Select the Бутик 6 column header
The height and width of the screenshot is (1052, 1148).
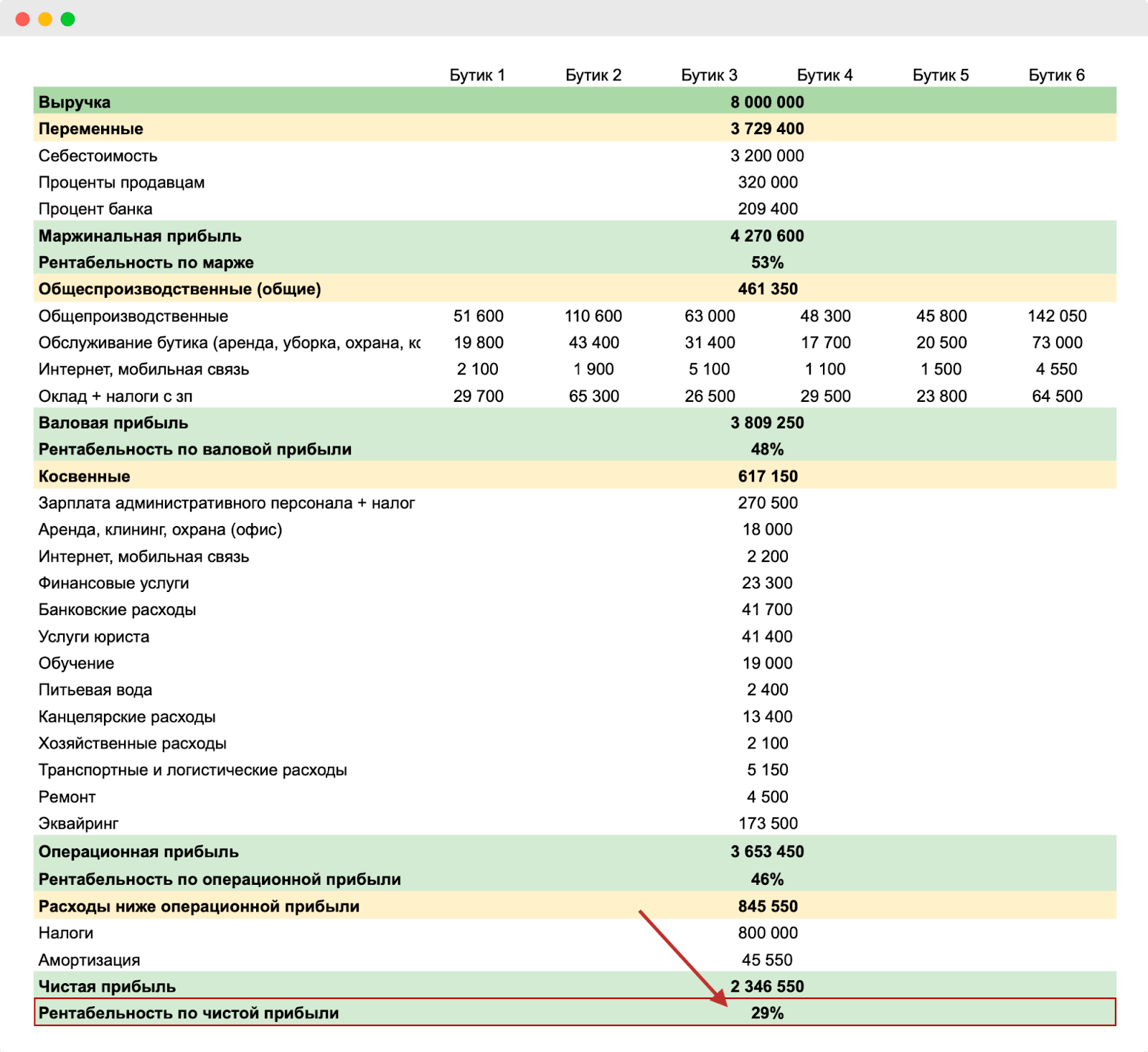pyautogui.click(x=1056, y=75)
